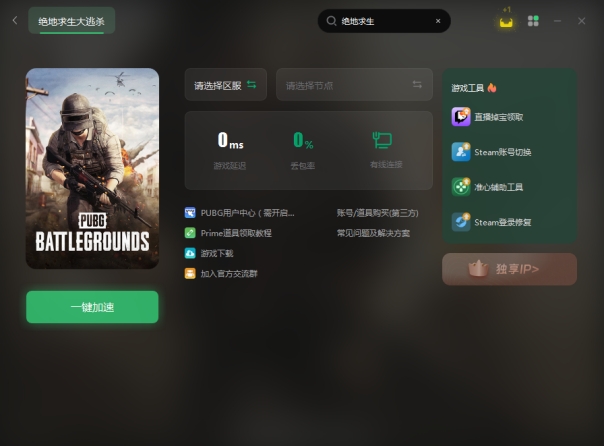The width and height of the screenshot is (604, 446).
Task: Open the 直播掉宝领取 tool
Action: tap(498, 117)
